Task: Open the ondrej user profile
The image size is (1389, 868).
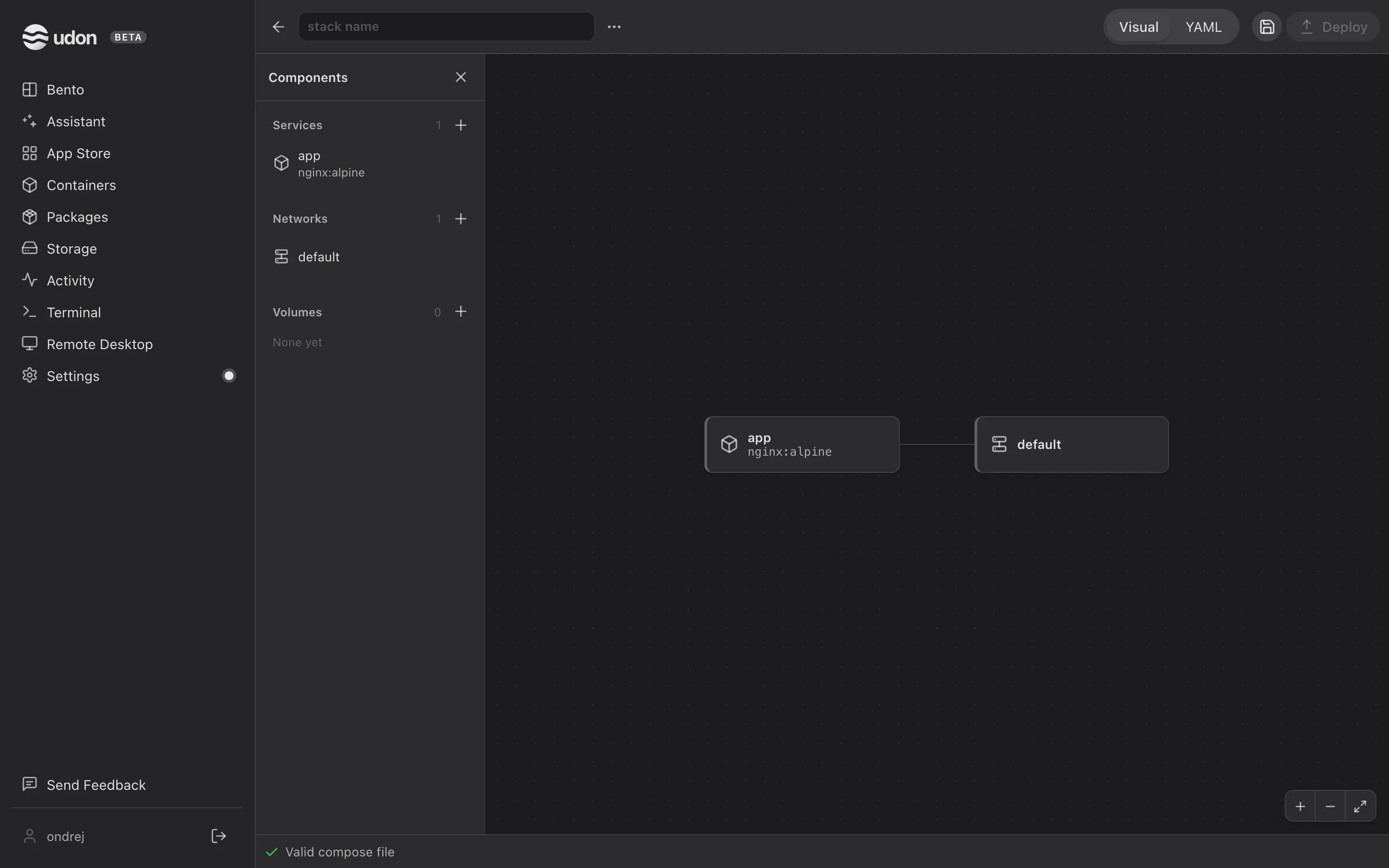Action: point(54,837)
